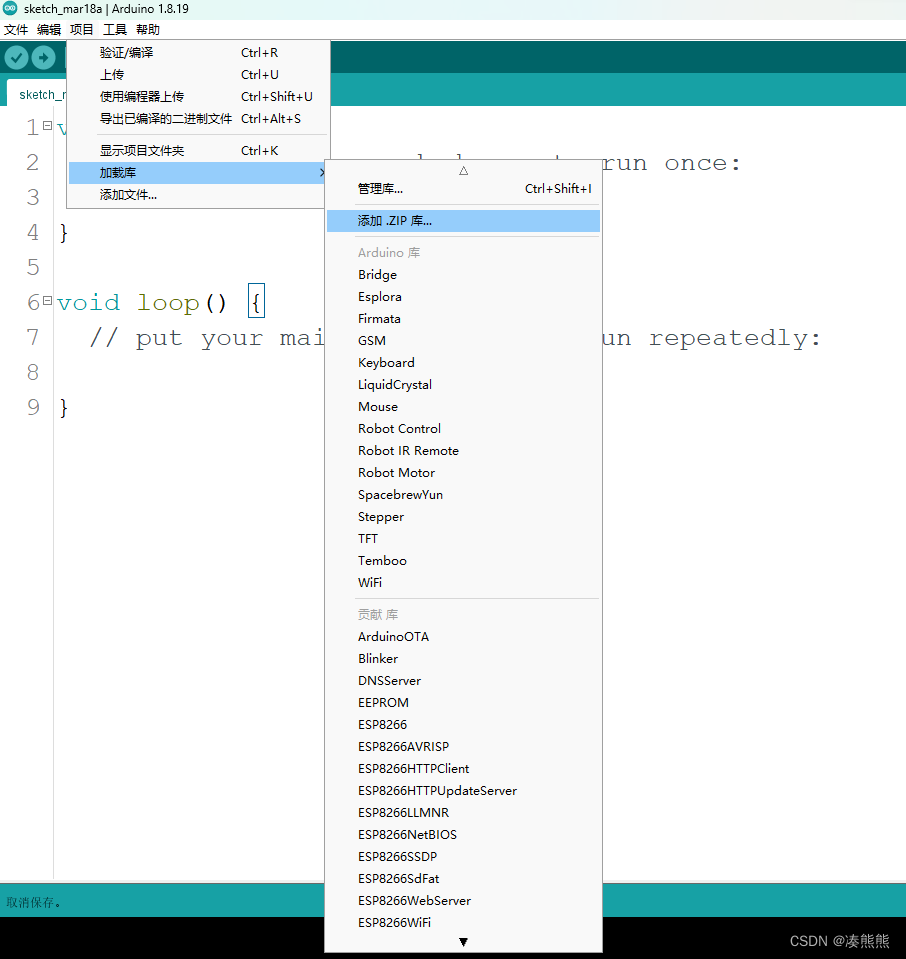Screen dimensions: 906x959
Task: Include the Robot IR Remote library
Action: [463, 451]
